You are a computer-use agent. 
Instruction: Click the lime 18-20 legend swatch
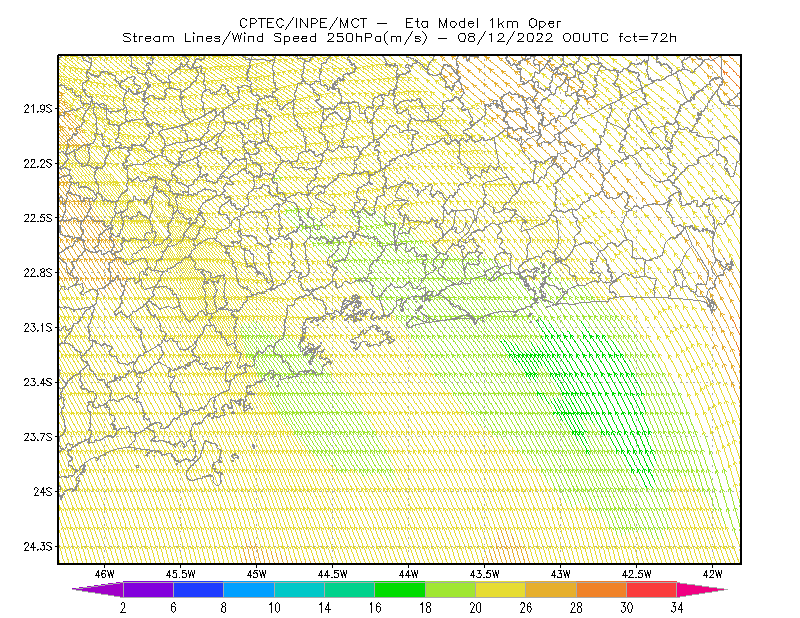coord(451,589)
